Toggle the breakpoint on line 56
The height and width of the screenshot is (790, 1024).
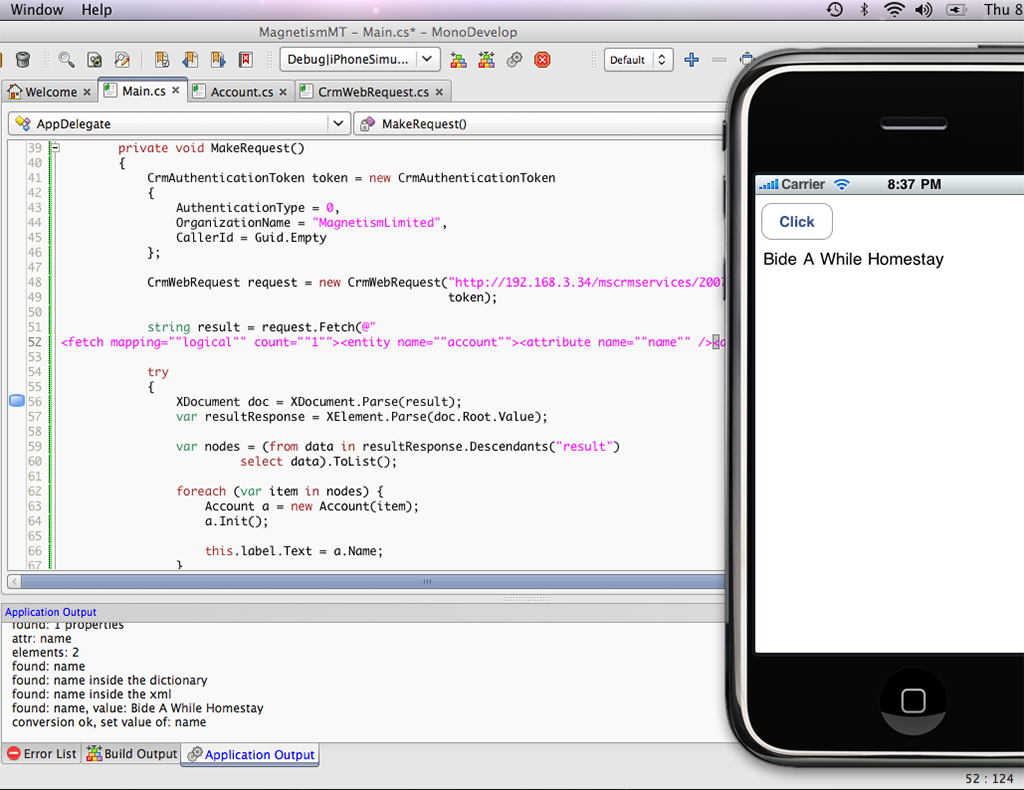tap(16, 400)
